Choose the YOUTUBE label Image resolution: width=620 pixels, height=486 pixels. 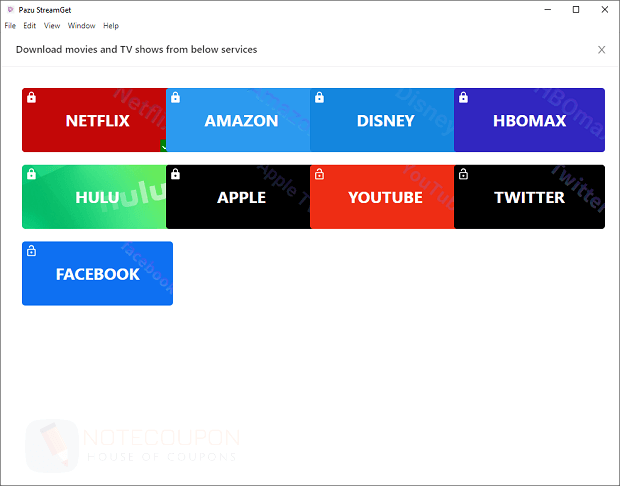pos(386,197)
